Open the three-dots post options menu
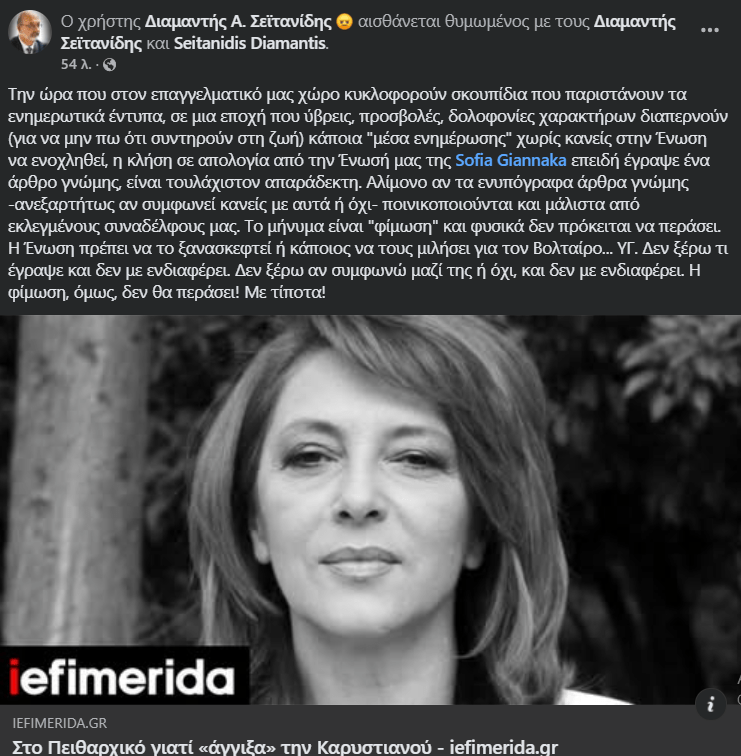741x756 pixels. tap(709, 30)
